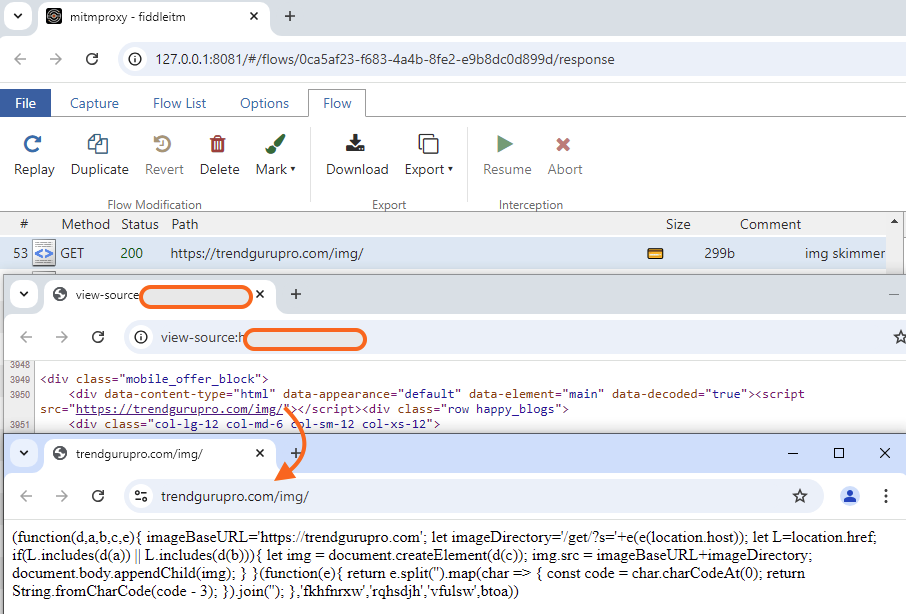Sort flows by Size column
This screenshot has width=906, height=614.
[678, 224]
